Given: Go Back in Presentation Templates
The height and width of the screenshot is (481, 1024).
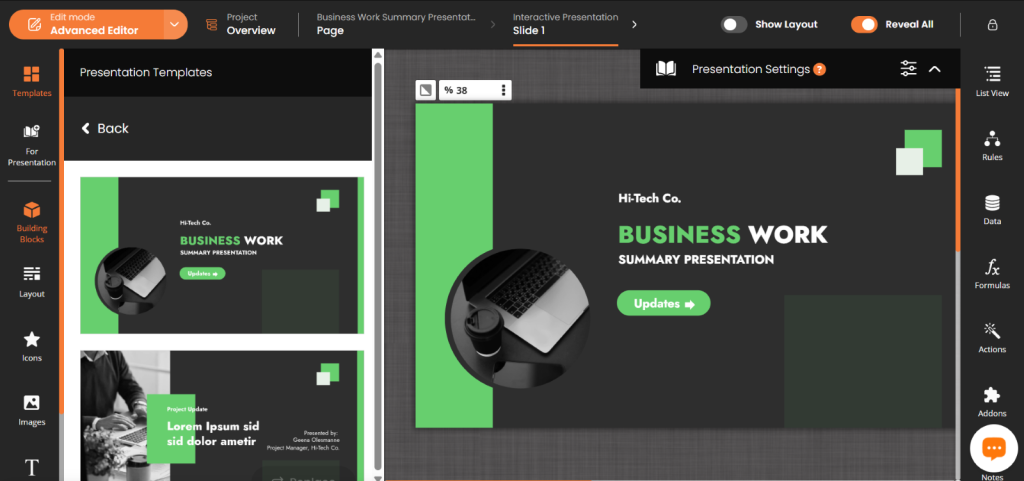Looking at the screenshot, I should 104,129.
